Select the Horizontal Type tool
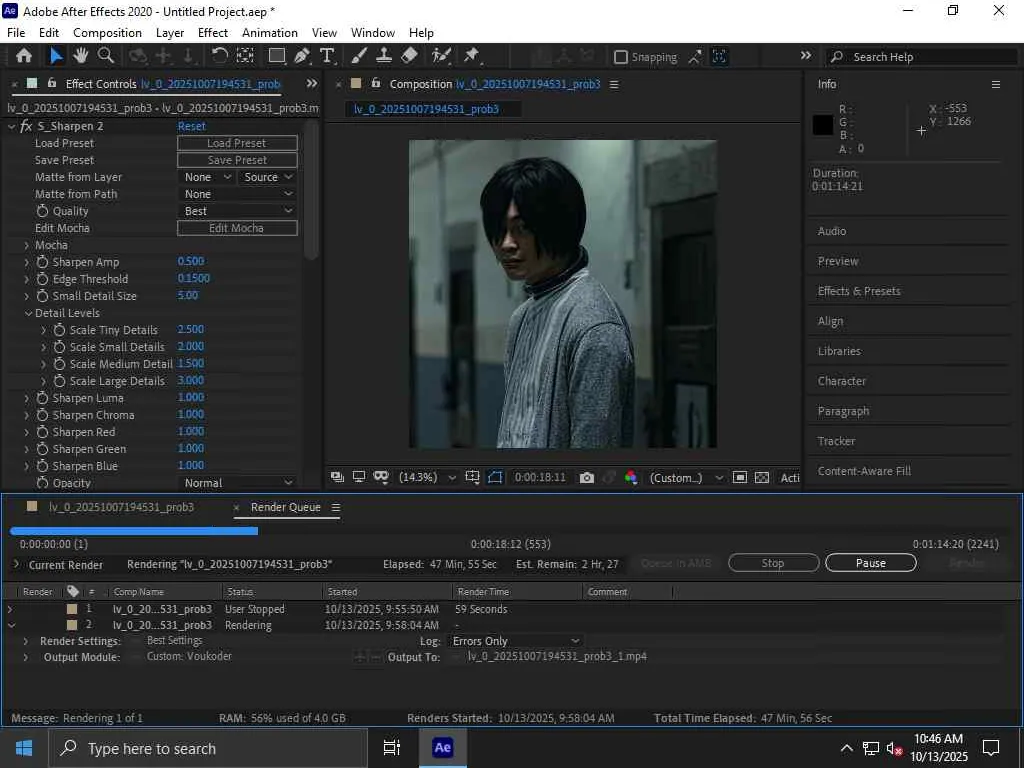Image resolution: width=1024 pixels, height=768 pixels. 327,56
